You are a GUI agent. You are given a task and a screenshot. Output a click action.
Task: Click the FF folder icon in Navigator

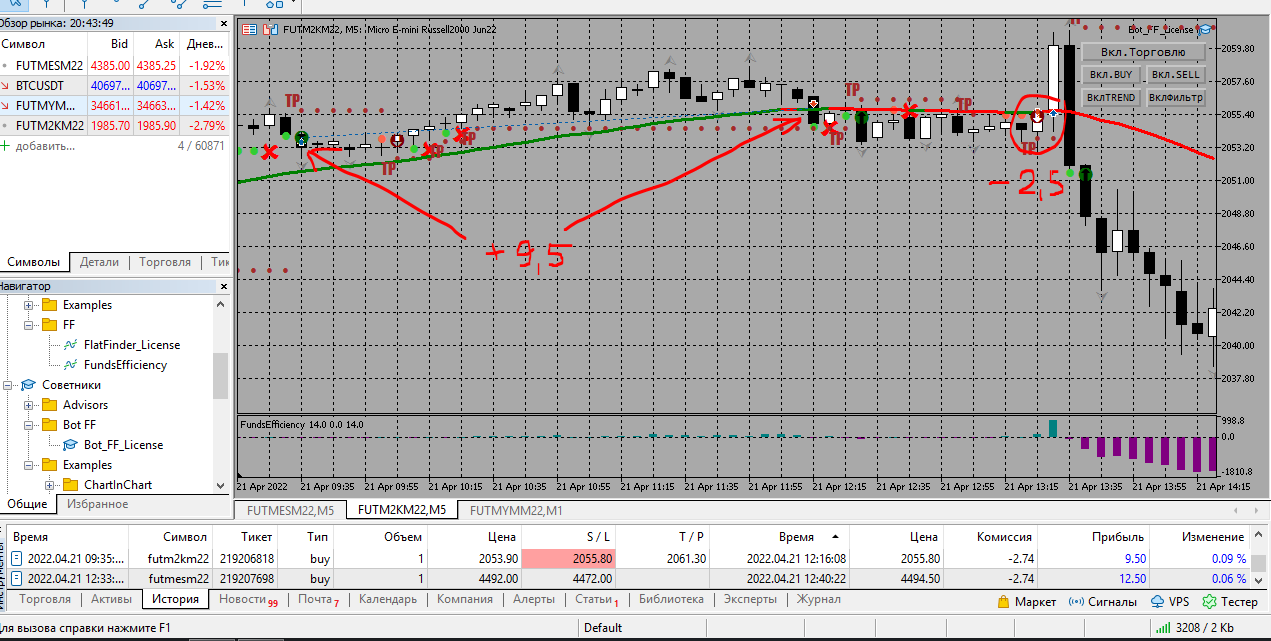tap(49, 325)
